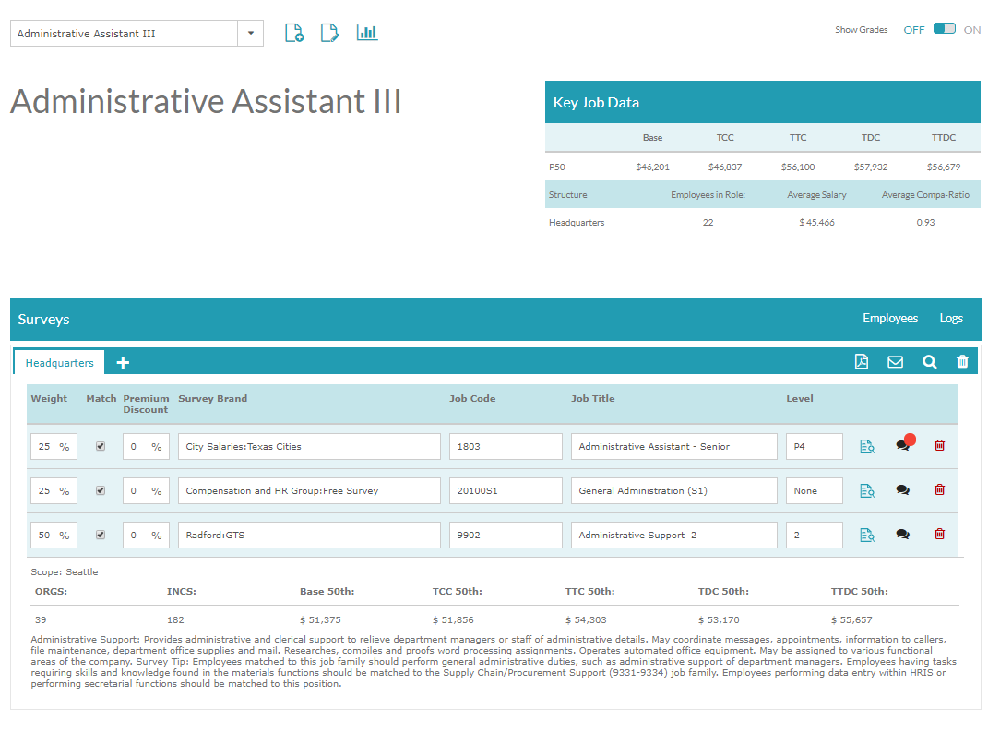View the Logs link

click(x=951, y=318)
